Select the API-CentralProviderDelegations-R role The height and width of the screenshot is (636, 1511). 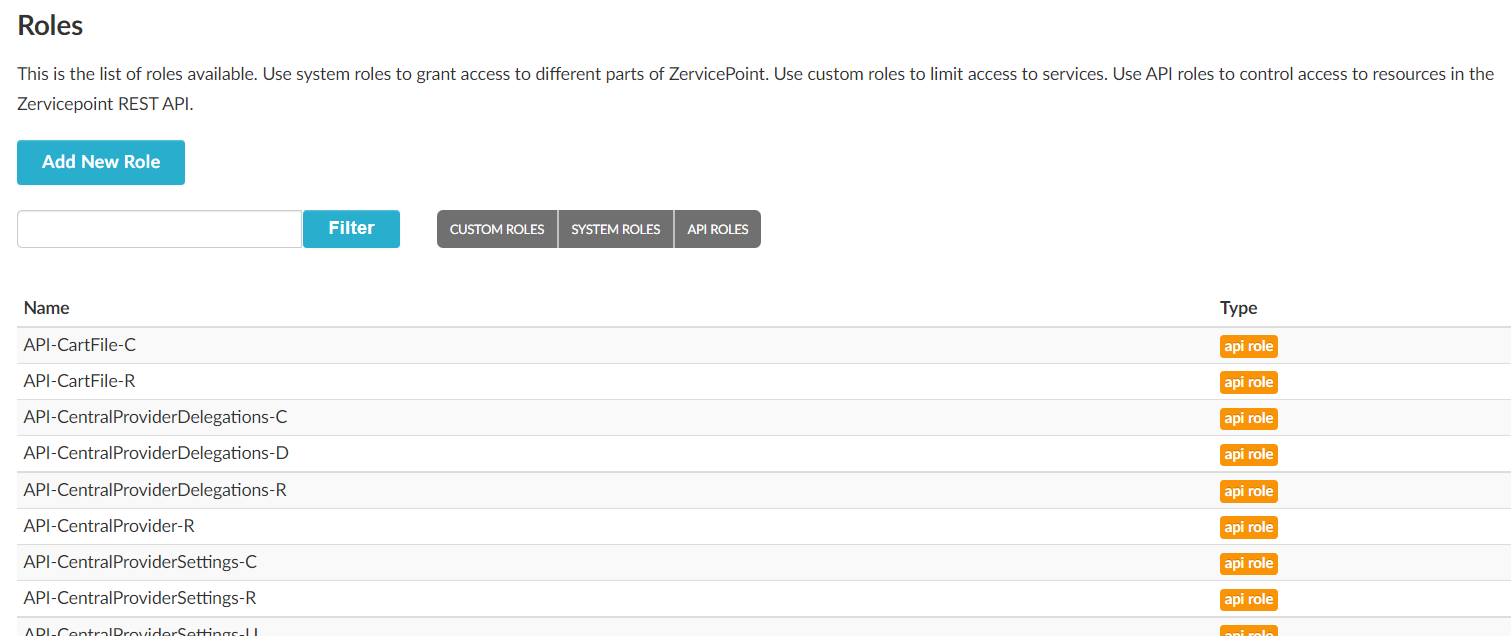tap(155, 490)
